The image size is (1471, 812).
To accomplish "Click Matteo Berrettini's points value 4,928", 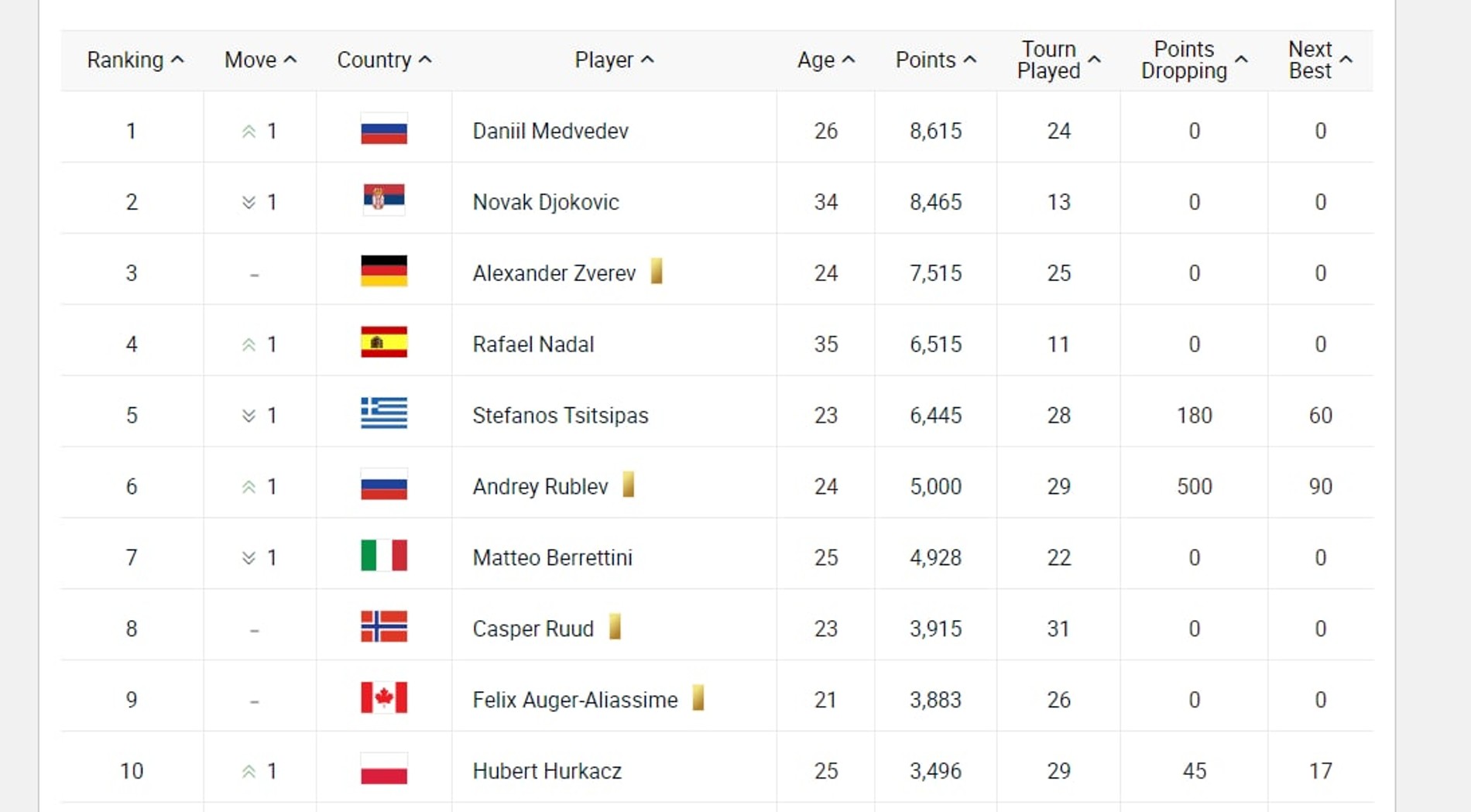I will click(935, 557).
